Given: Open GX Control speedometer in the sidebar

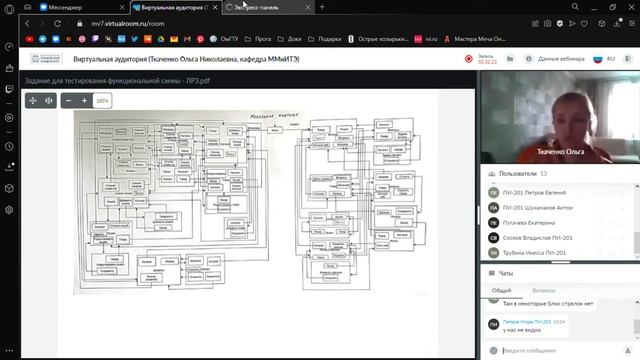Looking at the screenshot, I should pyautogui.click(x=9, y=47).
